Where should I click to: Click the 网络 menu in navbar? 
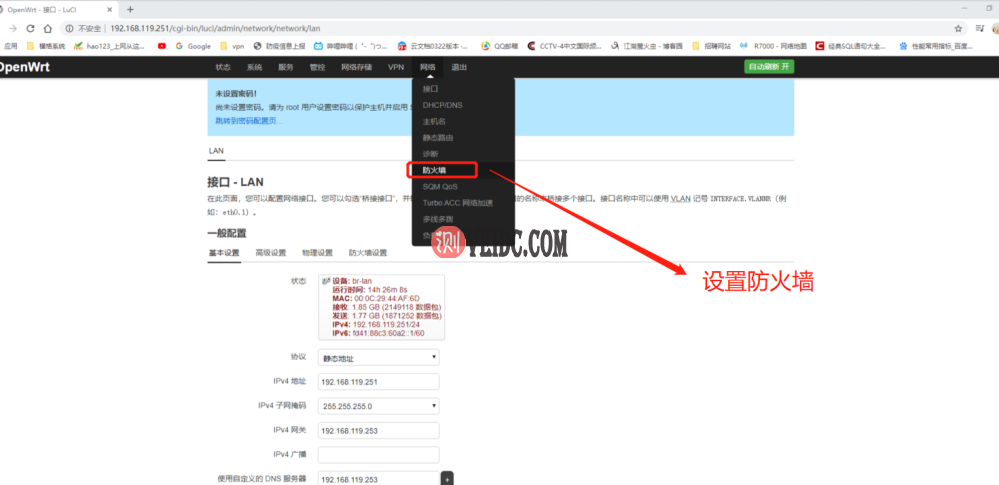428,67
